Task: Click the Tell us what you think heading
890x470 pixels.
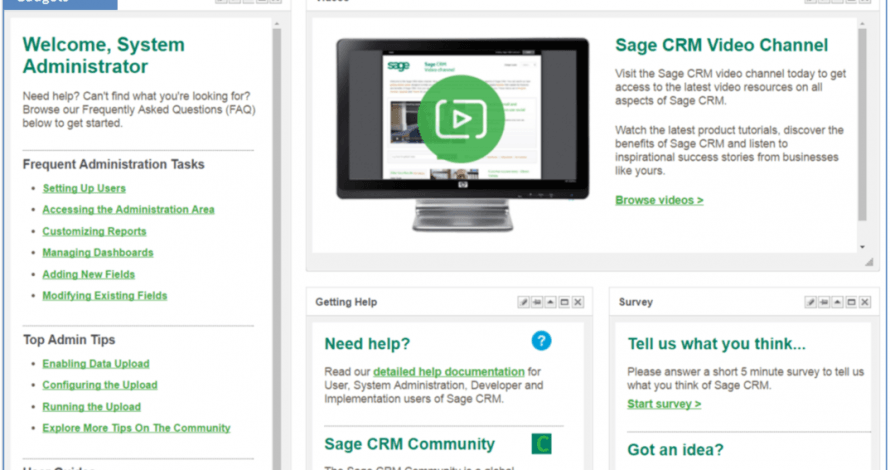Action: [x=716, y=344]
